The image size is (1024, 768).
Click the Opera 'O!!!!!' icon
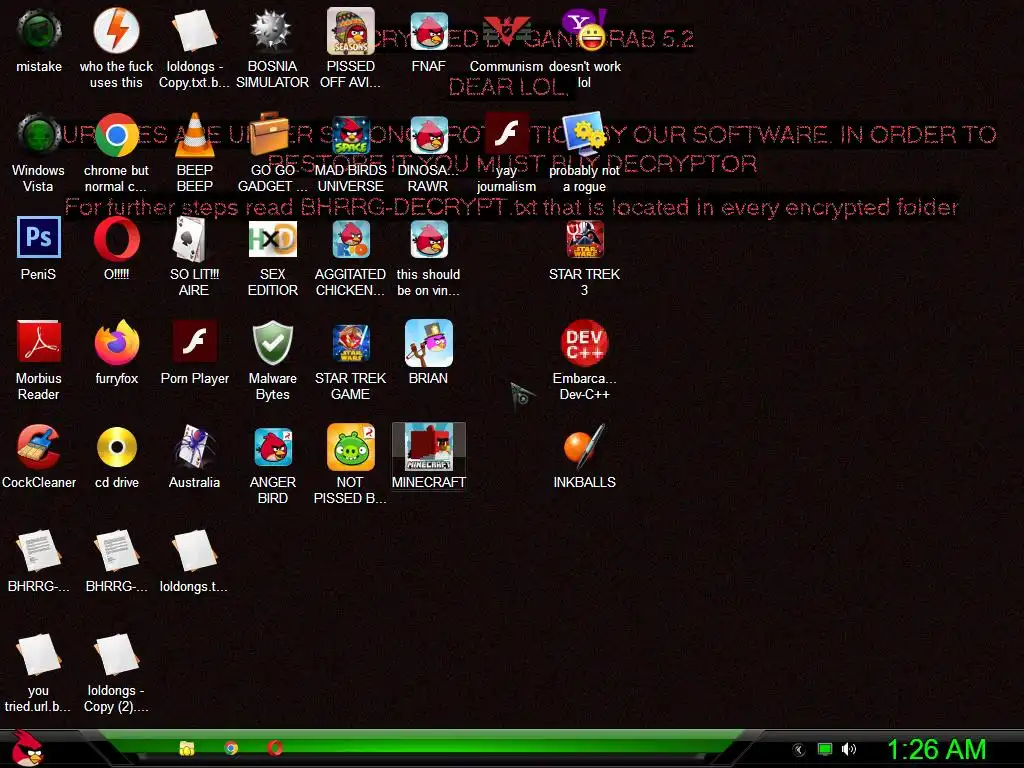click(116, 239)
